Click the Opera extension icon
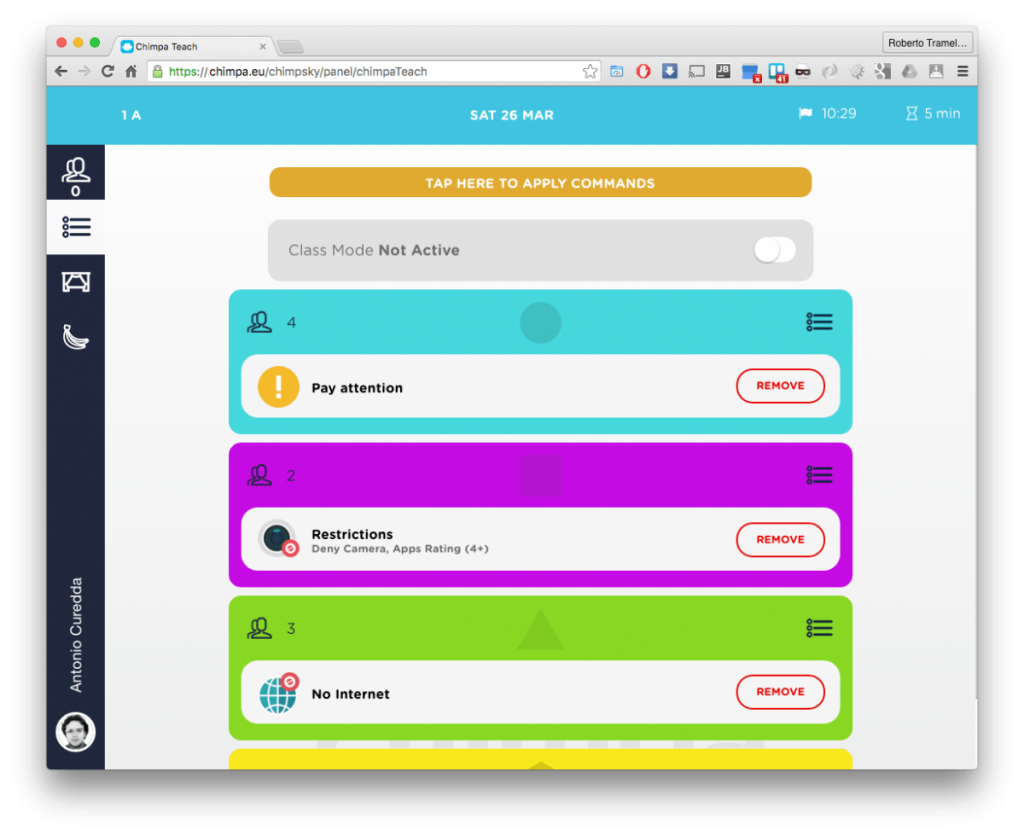The width and height of the screenshot is (1024, 836). [x=643, y=71]
